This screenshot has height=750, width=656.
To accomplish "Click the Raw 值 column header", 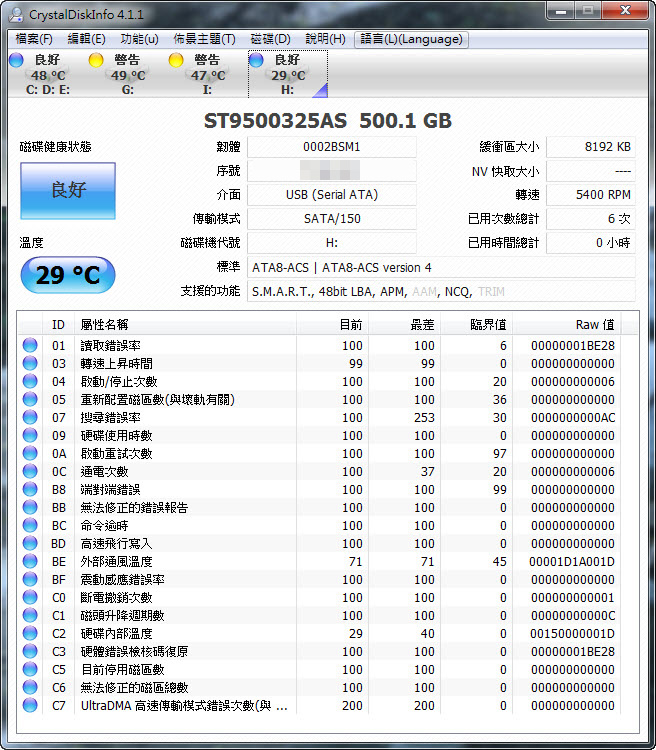I will [567, 324].
